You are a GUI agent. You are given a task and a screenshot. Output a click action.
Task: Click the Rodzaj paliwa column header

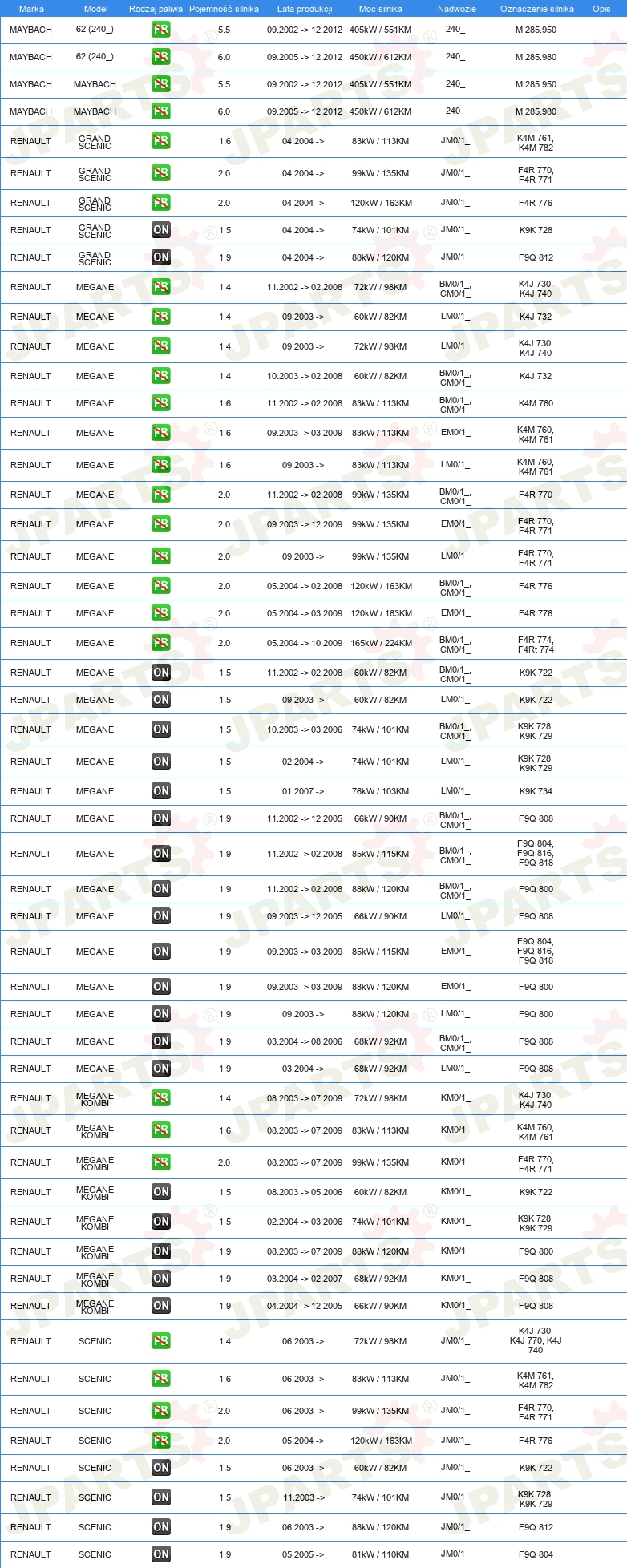(x=156, y=9)
